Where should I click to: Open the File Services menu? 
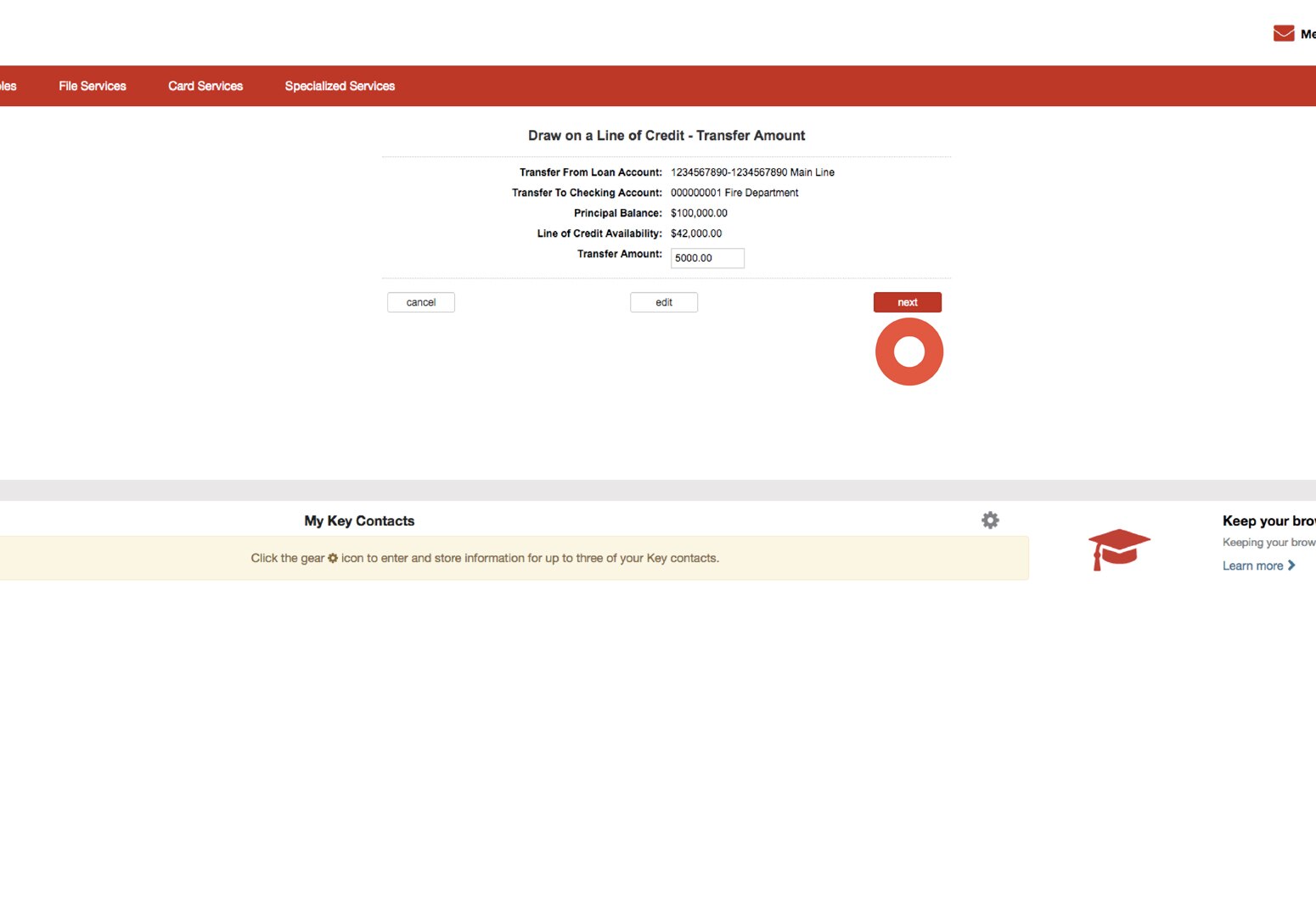tap(92, 86)
